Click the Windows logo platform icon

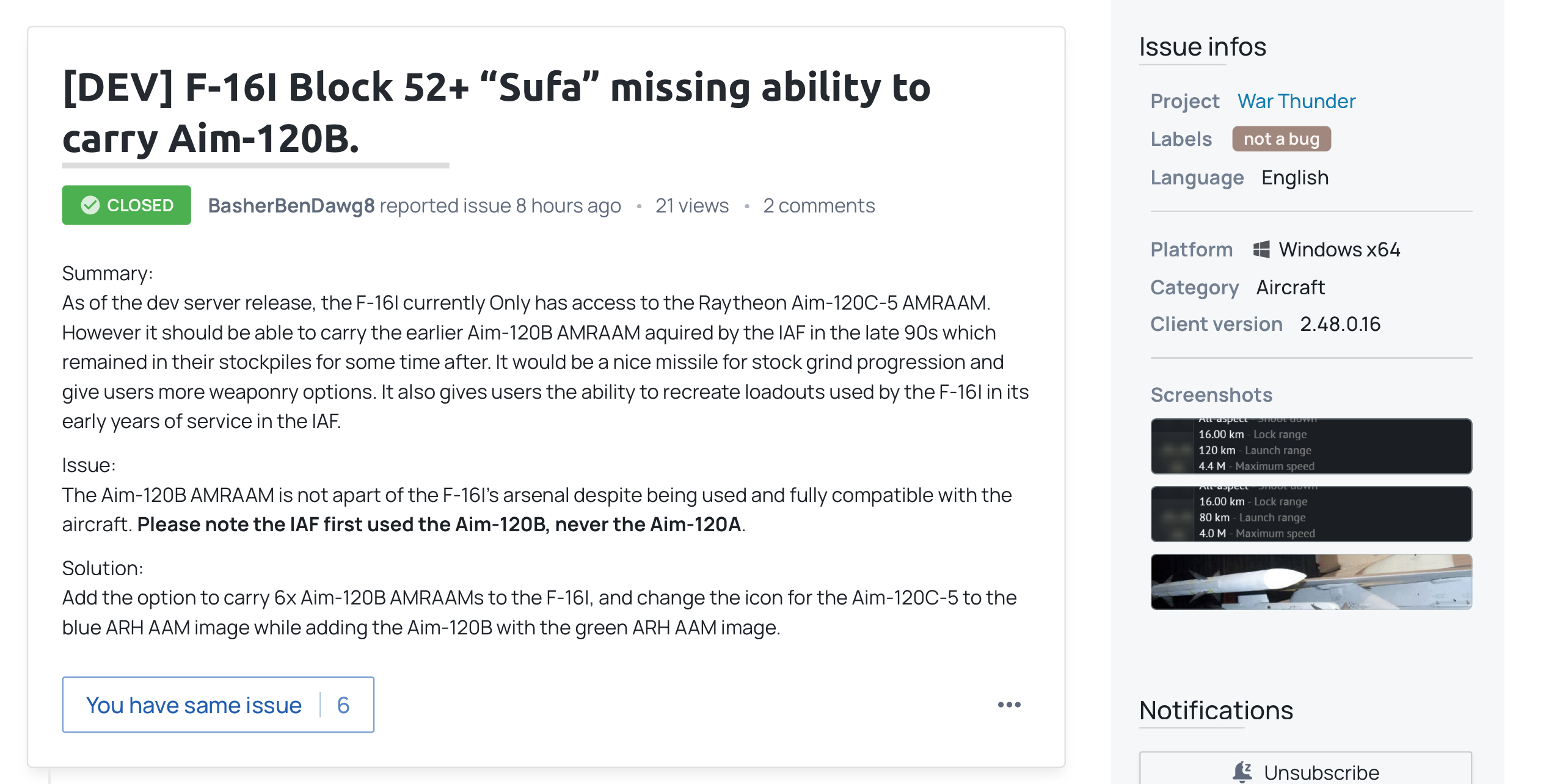(1261, 249)
